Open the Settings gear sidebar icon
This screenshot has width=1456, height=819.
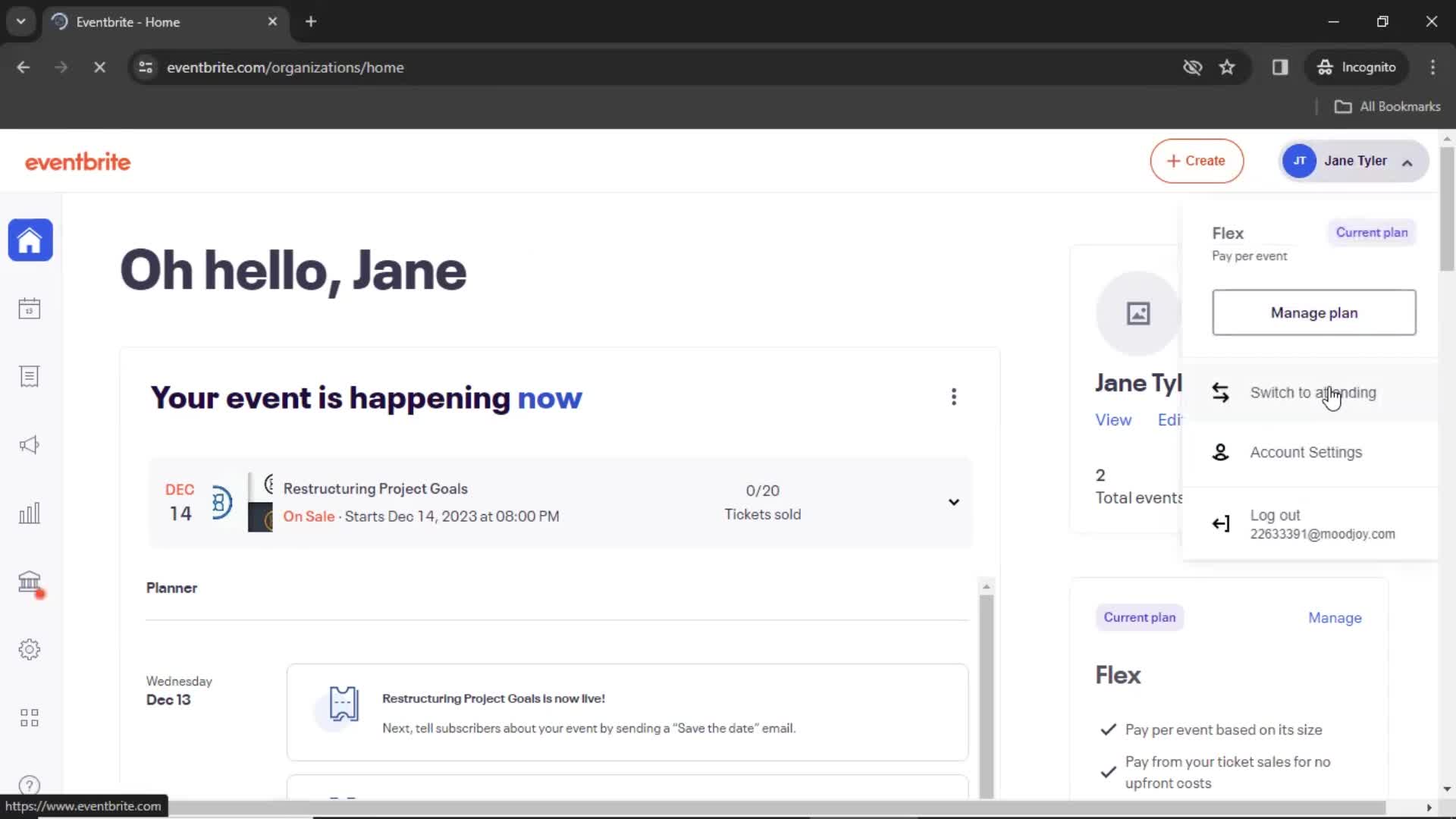[x=30, y=649]
